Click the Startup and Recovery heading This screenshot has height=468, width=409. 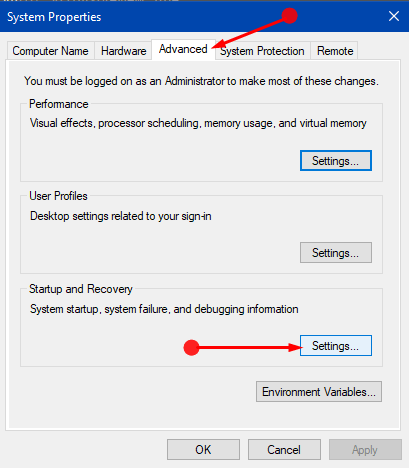pyautogui.click(x=81, y=289)
